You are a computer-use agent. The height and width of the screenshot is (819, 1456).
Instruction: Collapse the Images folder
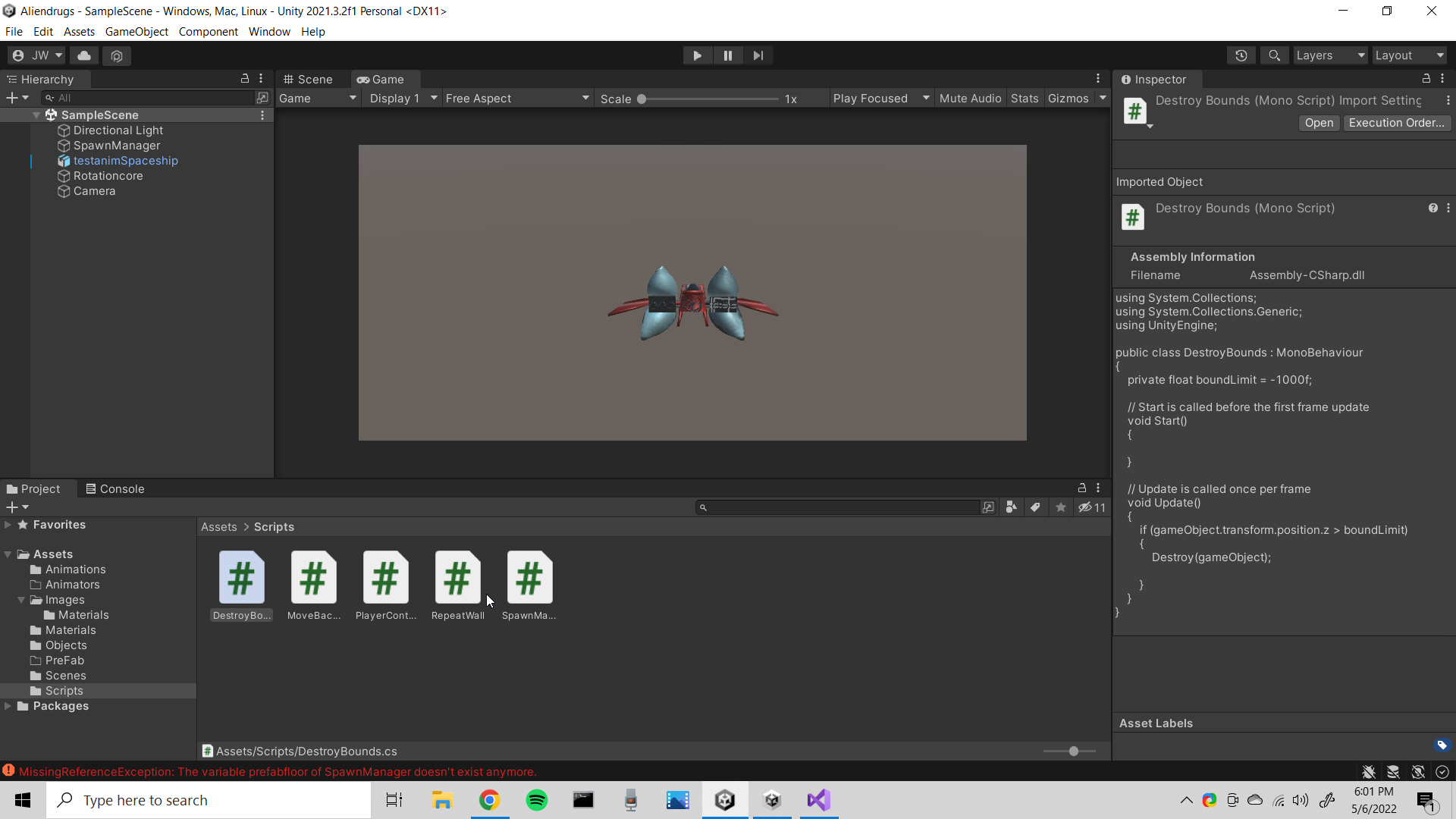[x=21, y=600]
